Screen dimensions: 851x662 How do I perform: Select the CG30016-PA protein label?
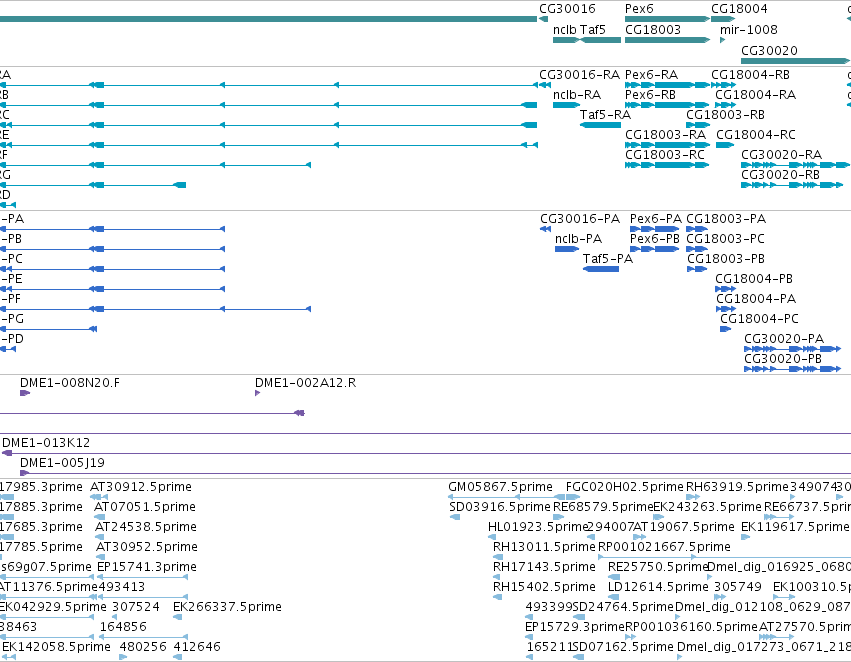coord(580,219)
